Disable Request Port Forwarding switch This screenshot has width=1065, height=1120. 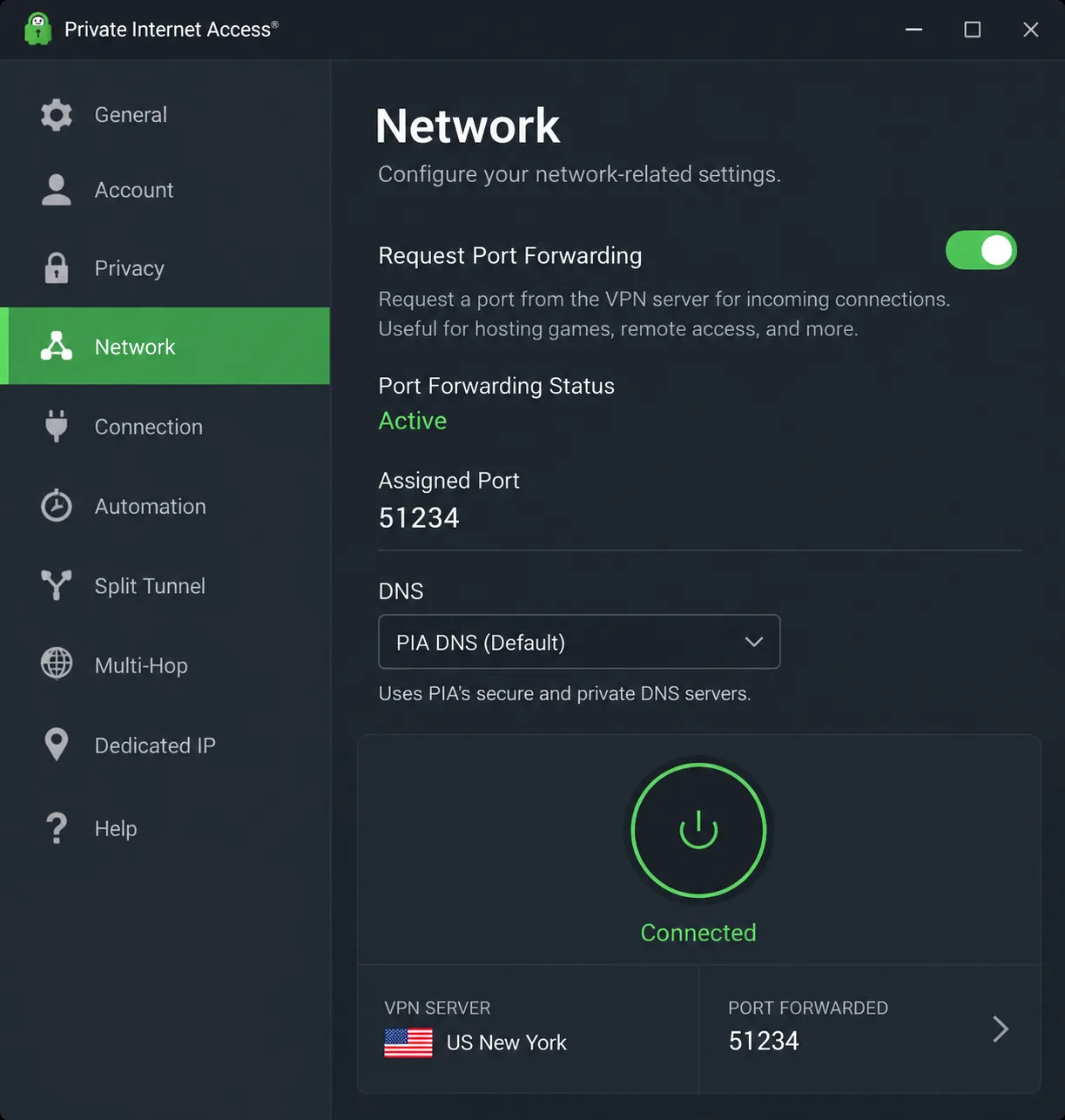click(981, 251)
